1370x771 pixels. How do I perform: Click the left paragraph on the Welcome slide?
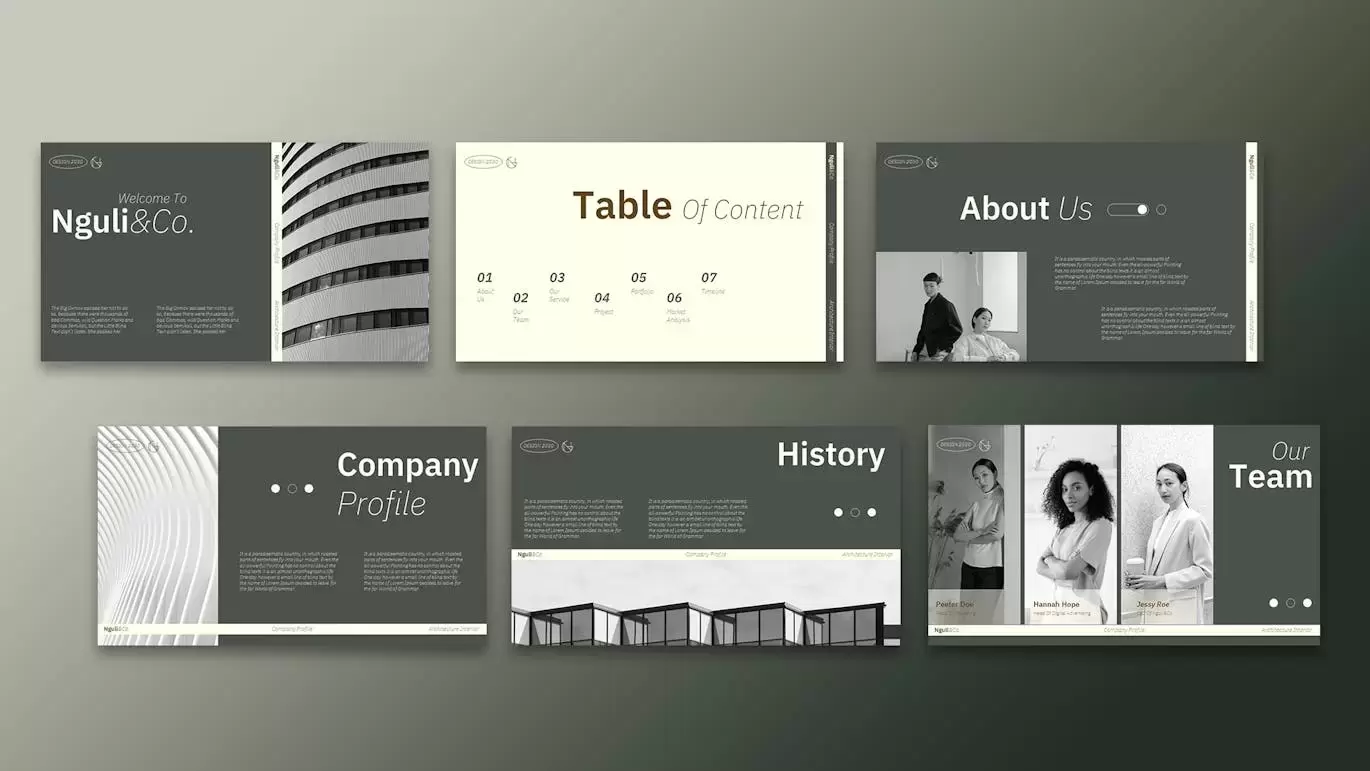click(90, 319)
